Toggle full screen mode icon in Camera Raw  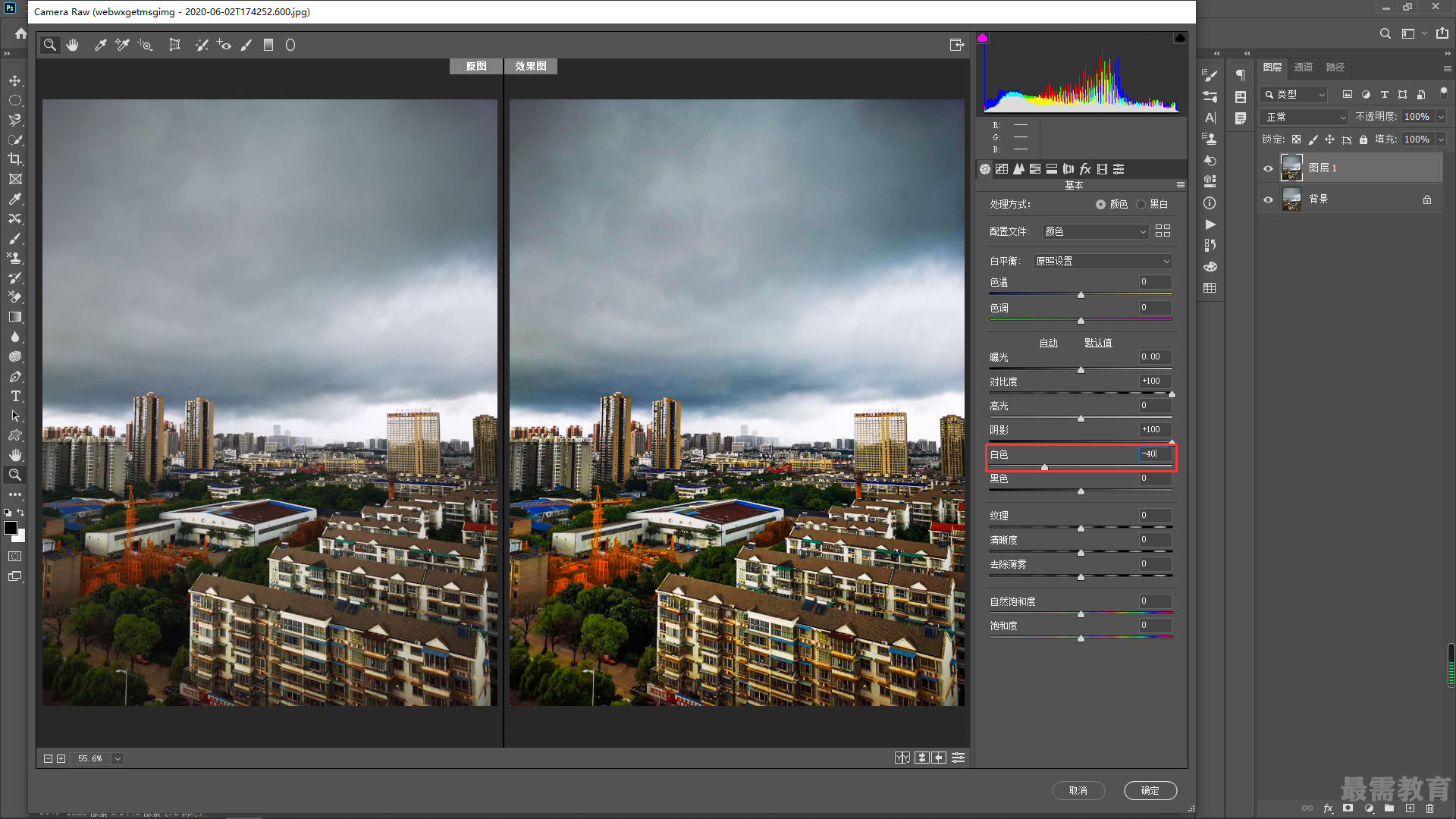tap(957, 45)
